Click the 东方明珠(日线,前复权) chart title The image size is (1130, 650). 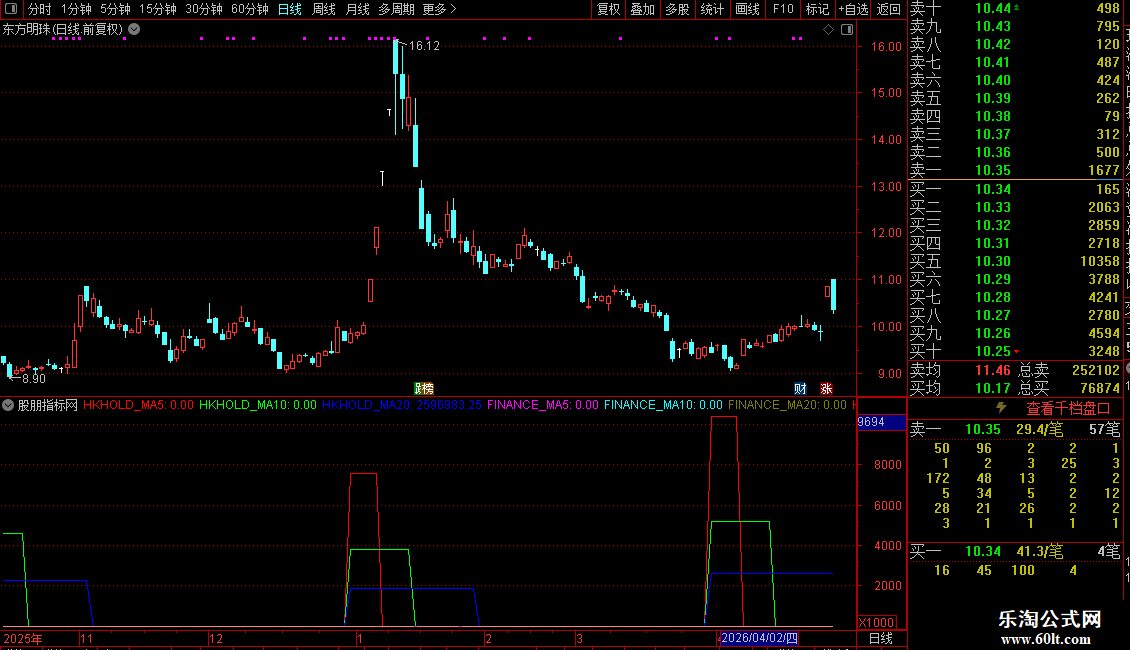pyautogui.click(x=63, y=30)
